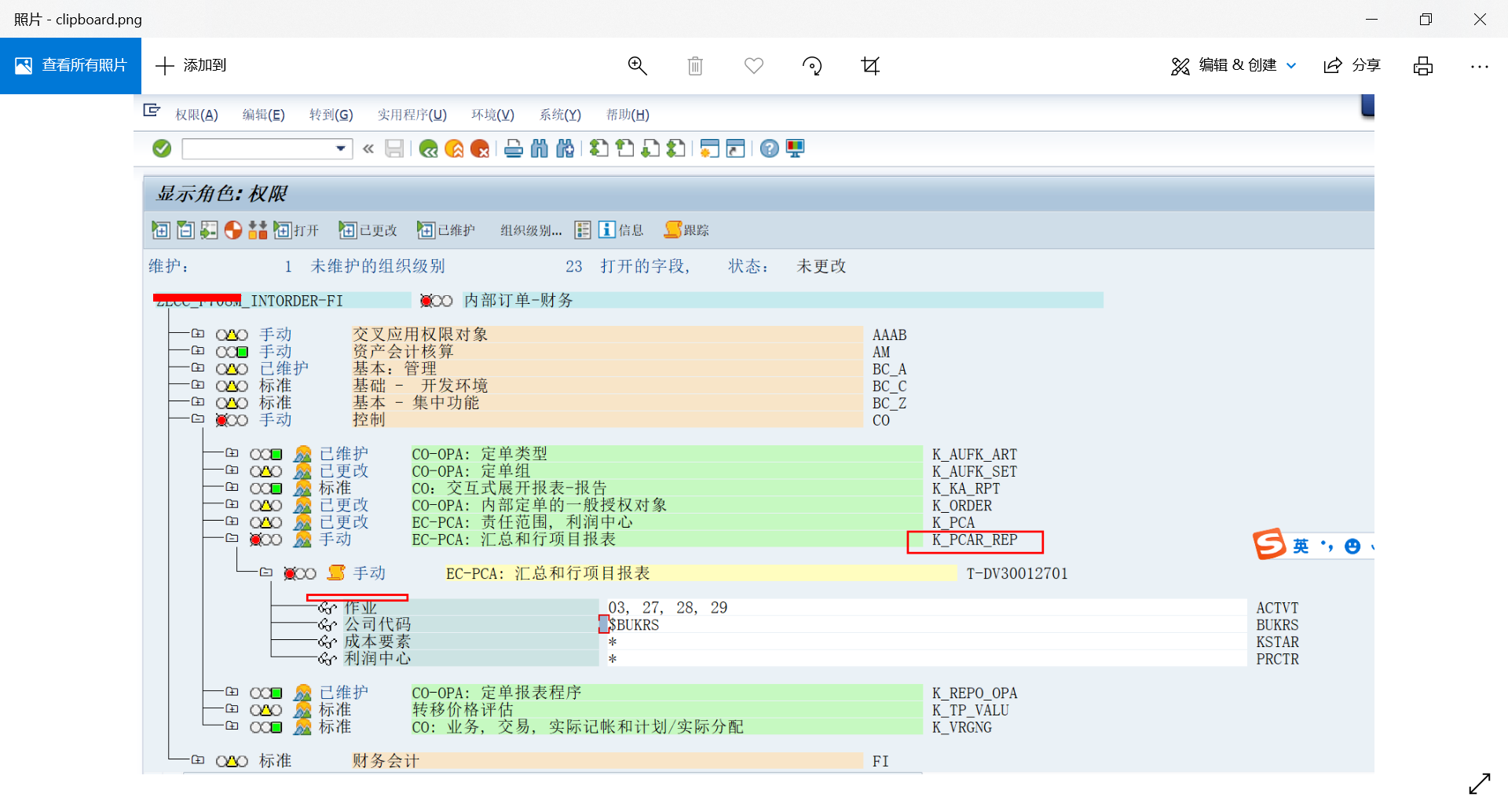Click the create new session icon
Image resolution: width=1508 pixels, height=812 pixels.
(x=710, y=148)
